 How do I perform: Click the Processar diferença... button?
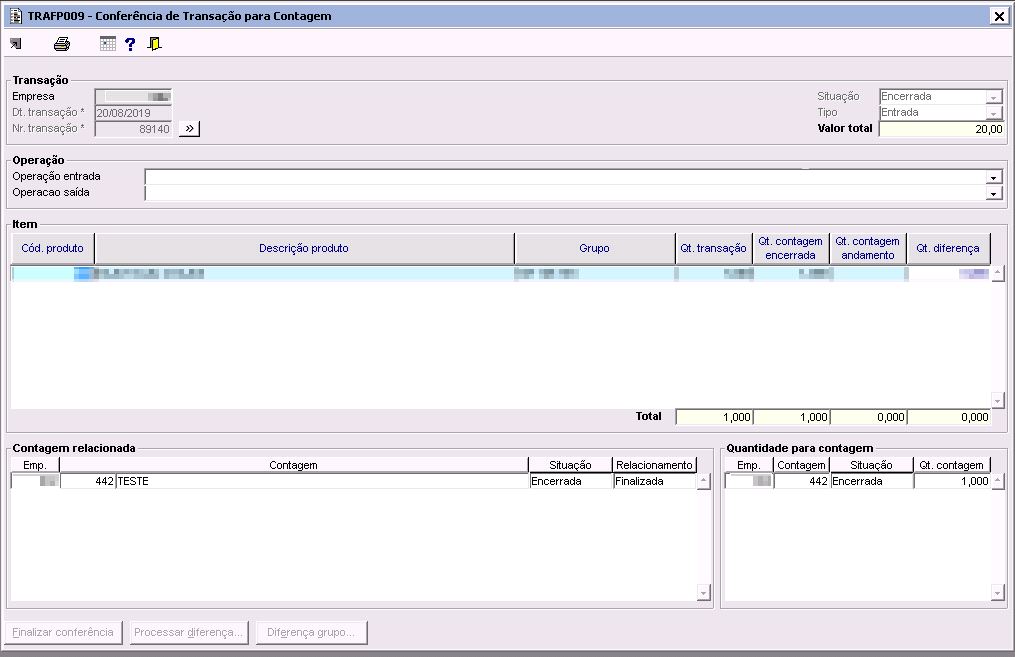pos(188,632)
